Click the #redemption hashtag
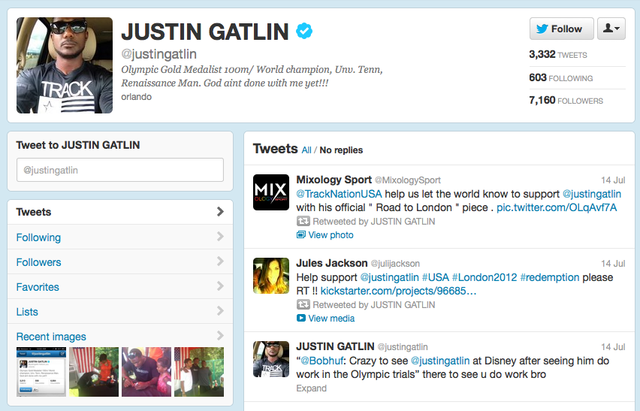This screenshot has height=411, width=640. 550,278
